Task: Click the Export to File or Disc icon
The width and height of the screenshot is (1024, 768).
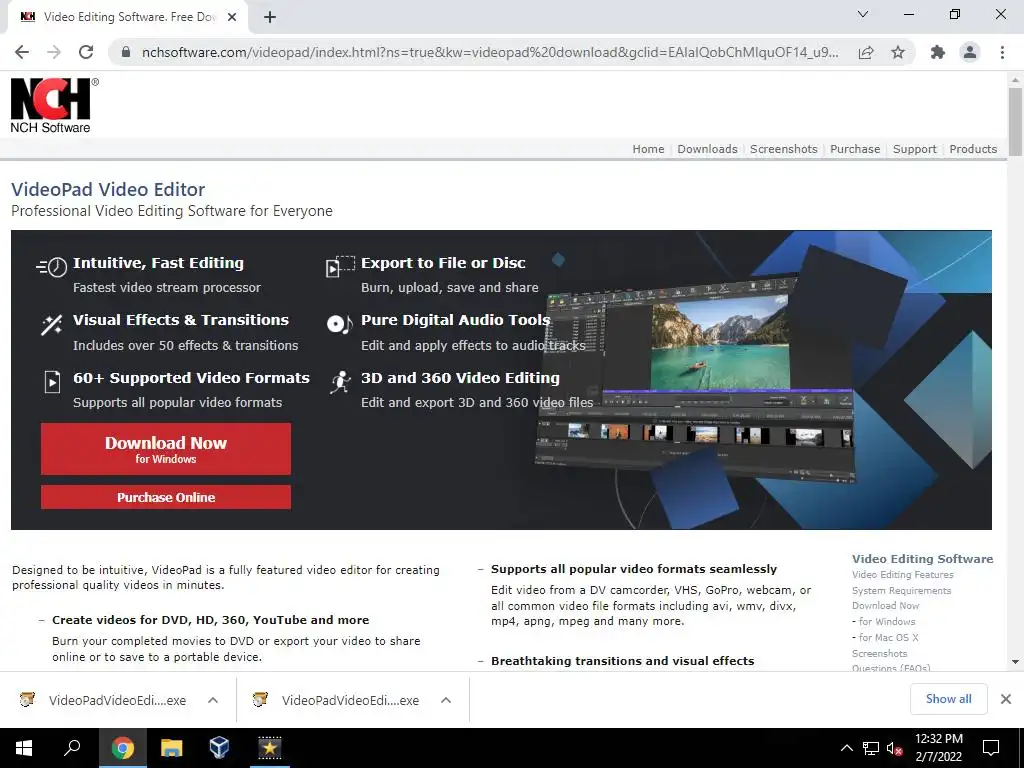Action: coord(340,266)
